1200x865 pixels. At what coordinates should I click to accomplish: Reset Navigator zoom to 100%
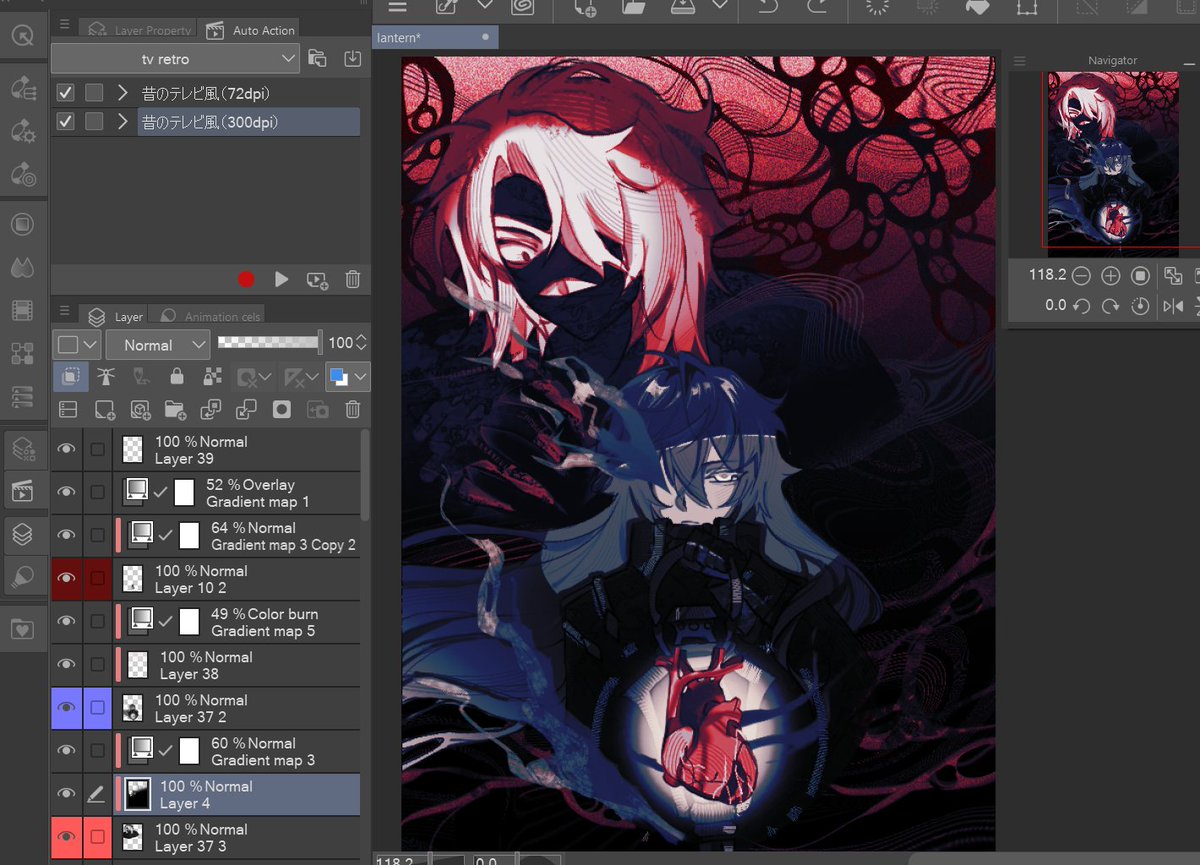[1140, 275]
